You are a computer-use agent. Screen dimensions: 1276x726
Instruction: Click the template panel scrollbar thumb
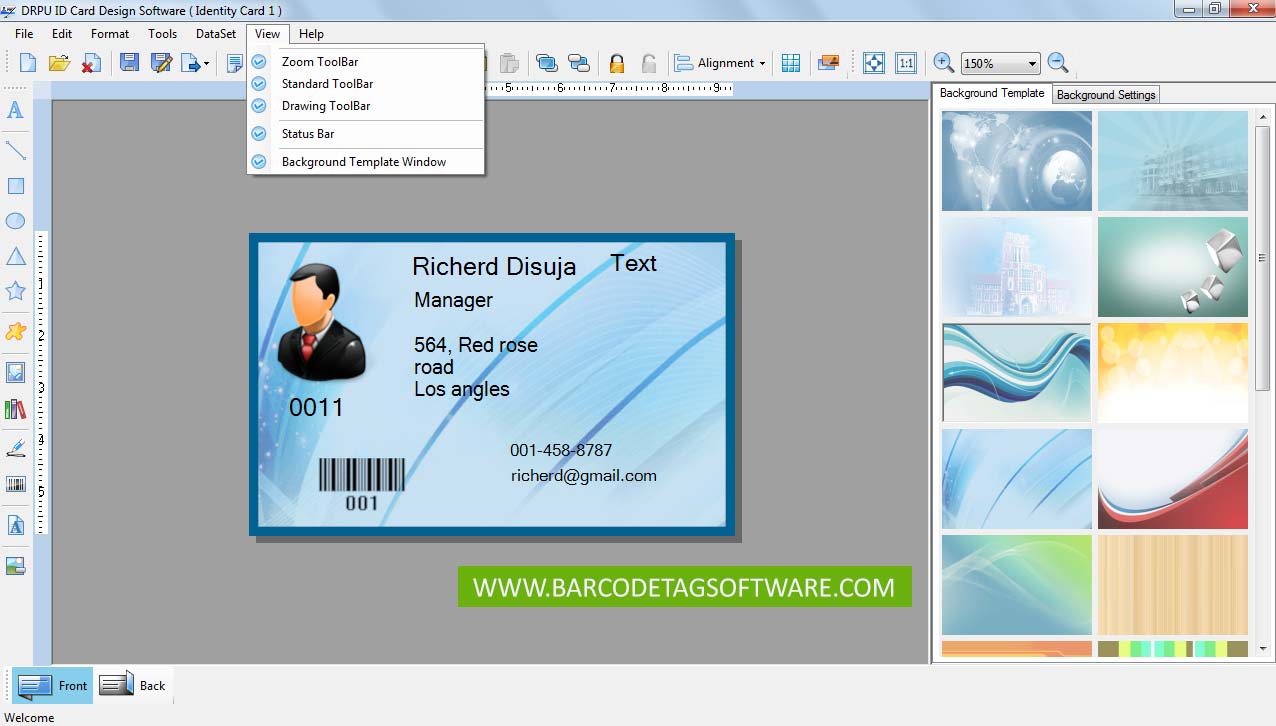coord(1263,259)
